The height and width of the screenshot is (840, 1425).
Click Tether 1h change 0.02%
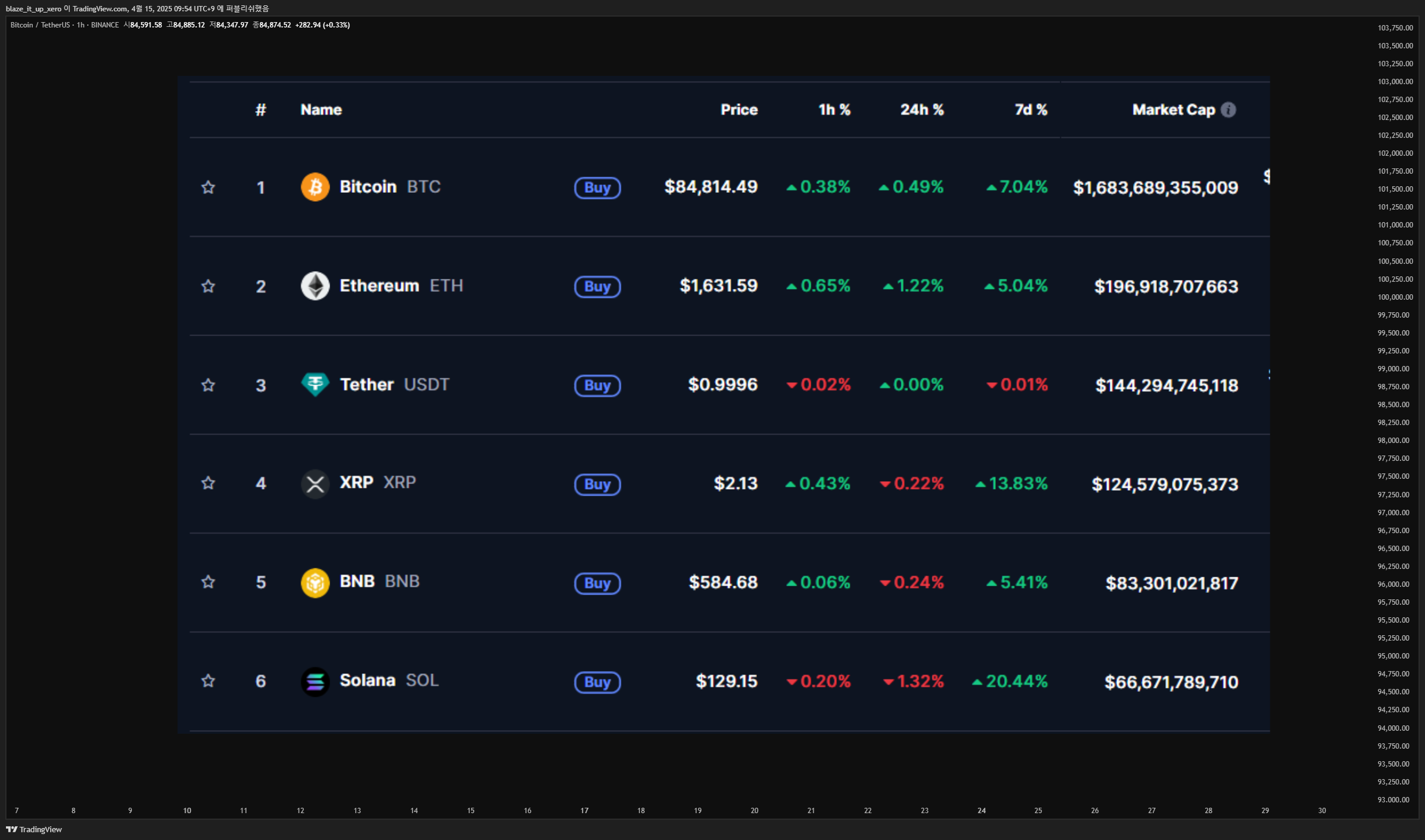point(818,384)
